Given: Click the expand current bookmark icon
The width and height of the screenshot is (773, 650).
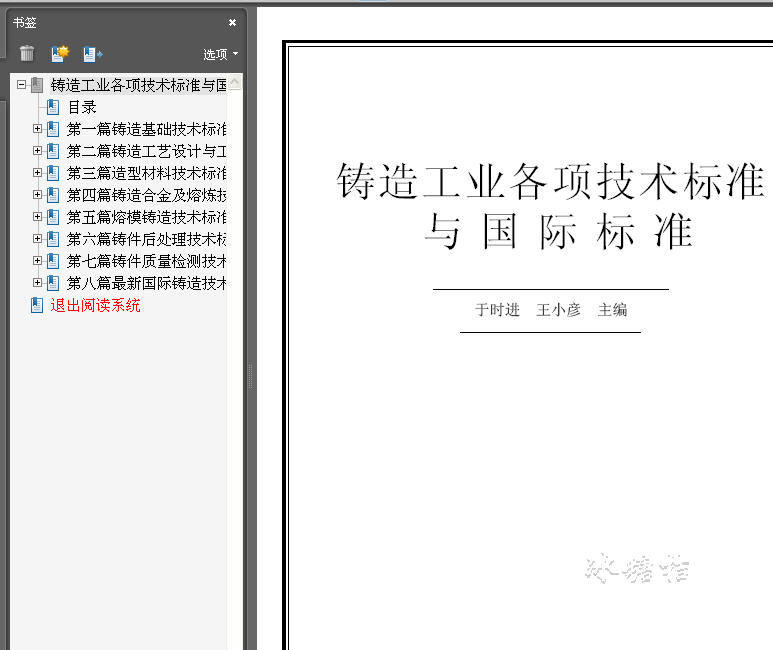Looking at the screenshot, I should pos(92,54).
